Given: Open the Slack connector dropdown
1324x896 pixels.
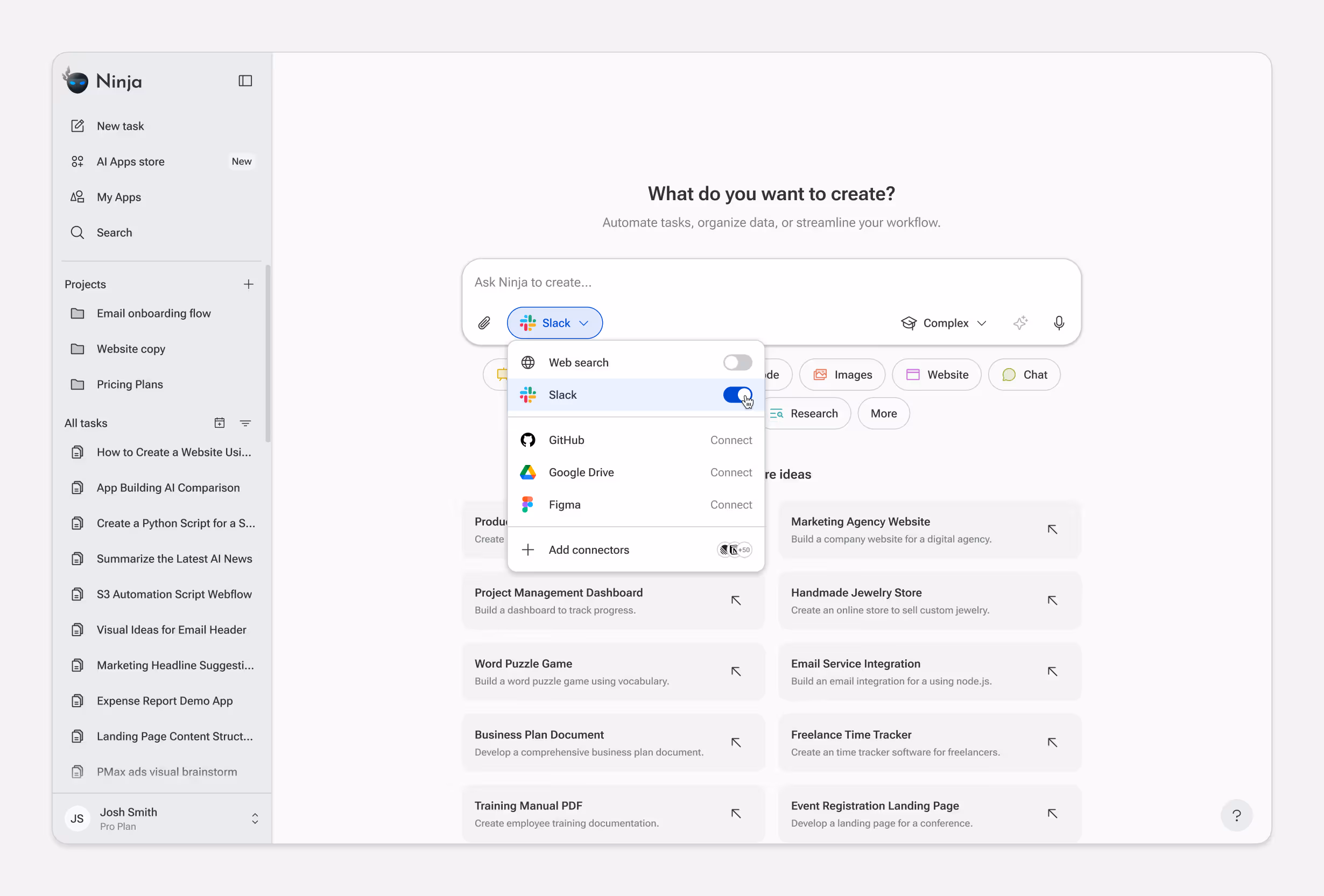Looking at the screenshot, I should [554, 323].
